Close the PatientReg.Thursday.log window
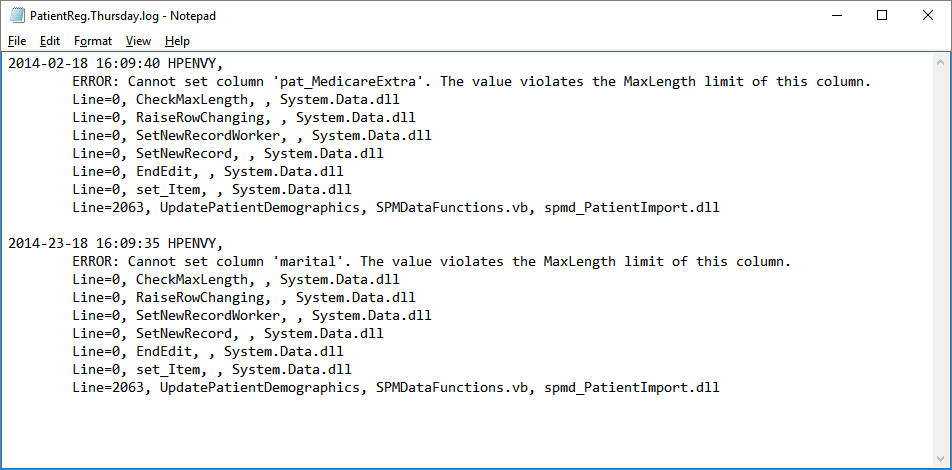Viewport: 952px width, 470px height. click(x=928, y=16)
